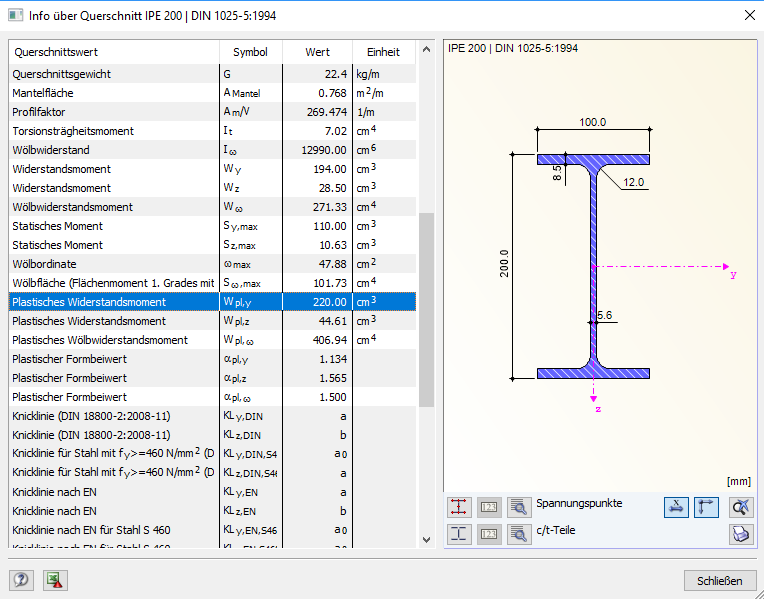Click the Schließen button
764x599 pixels.
719,581
